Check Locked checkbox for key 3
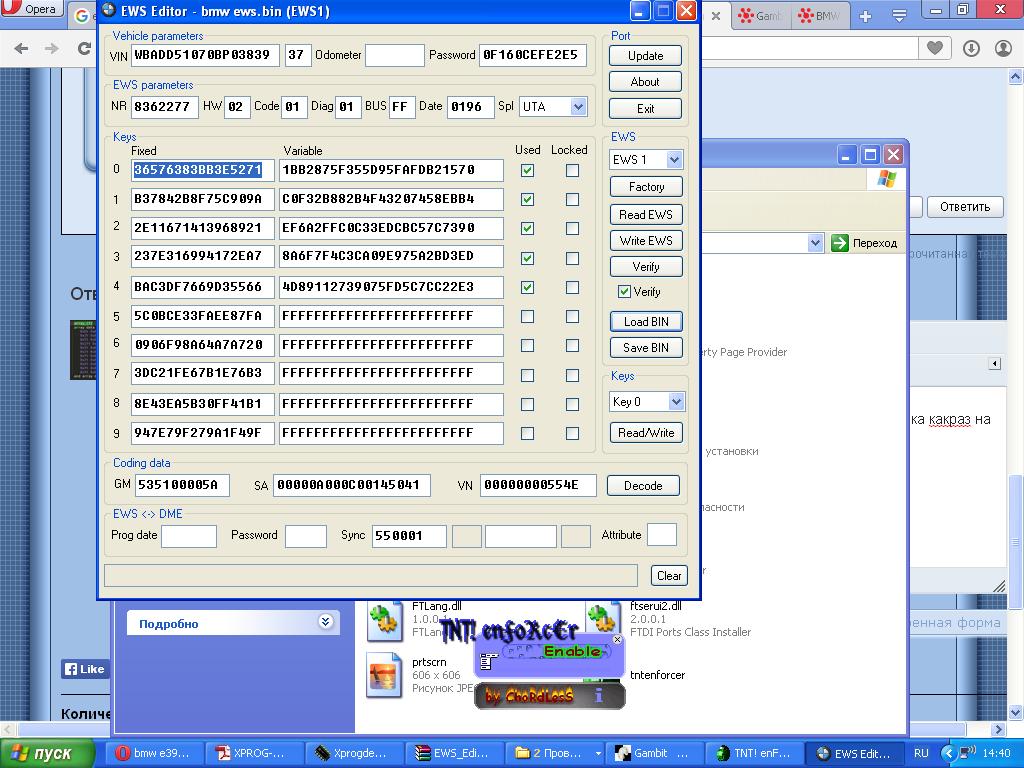The height and width of the screenshot is (768, 1024). (572, 258)
